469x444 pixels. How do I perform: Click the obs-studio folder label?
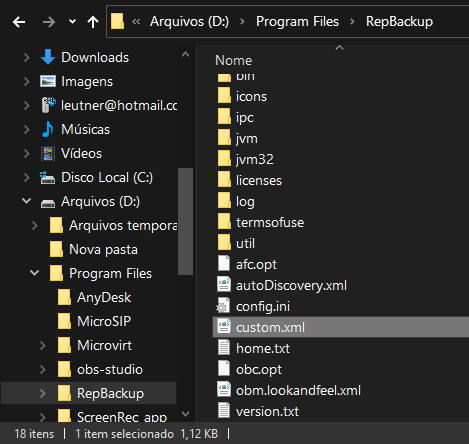coord(110,369)
